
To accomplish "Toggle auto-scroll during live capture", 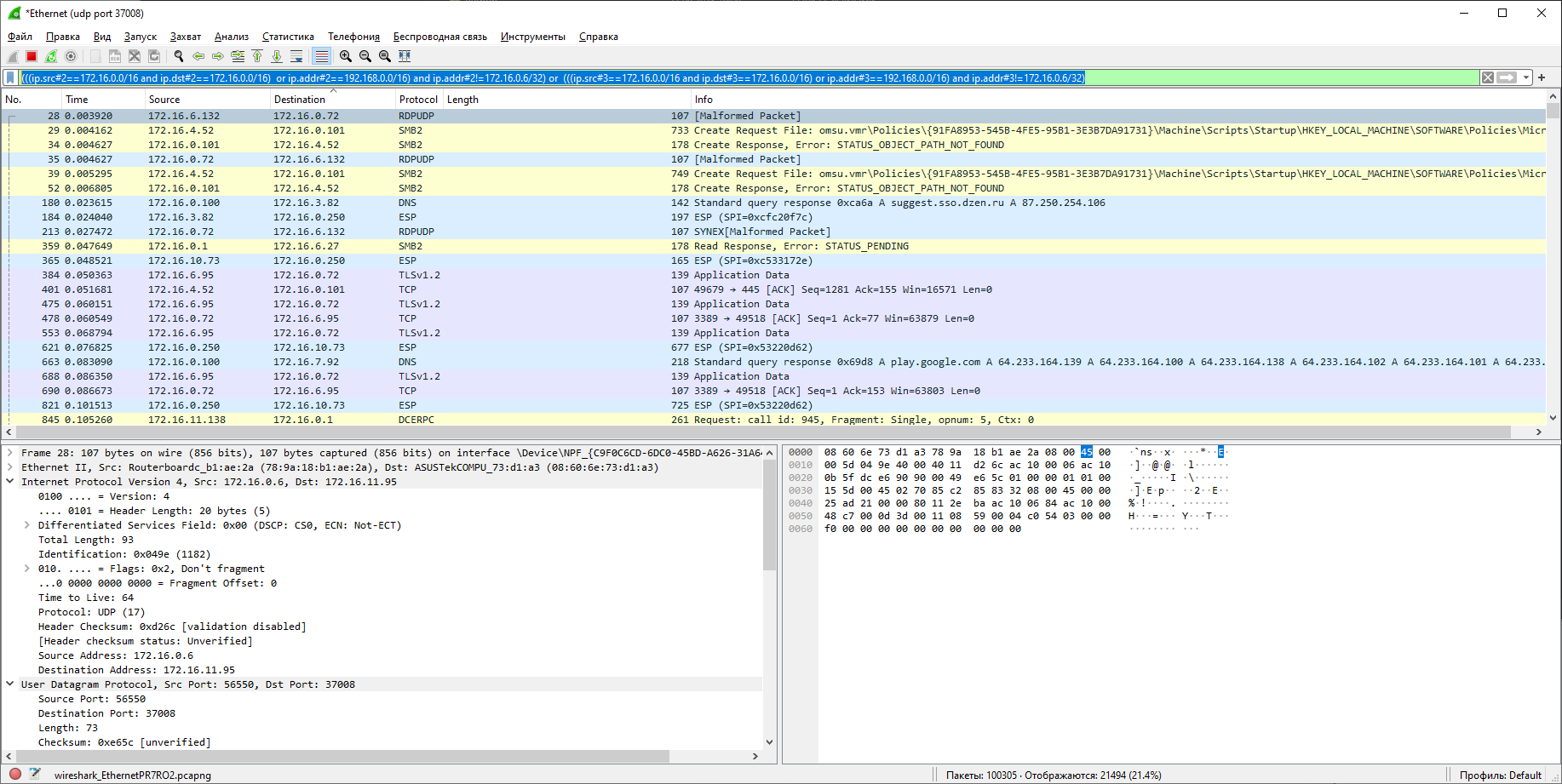I will pyautogui.click(x=296, y=56).
